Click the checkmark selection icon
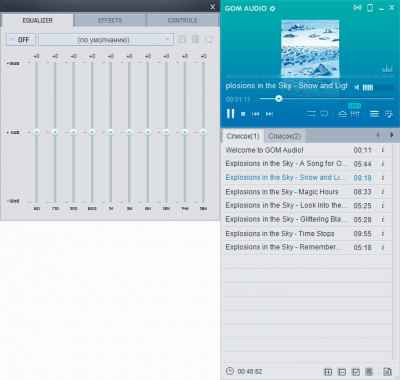Screen dimensions: 400x380 coord(356,372)
